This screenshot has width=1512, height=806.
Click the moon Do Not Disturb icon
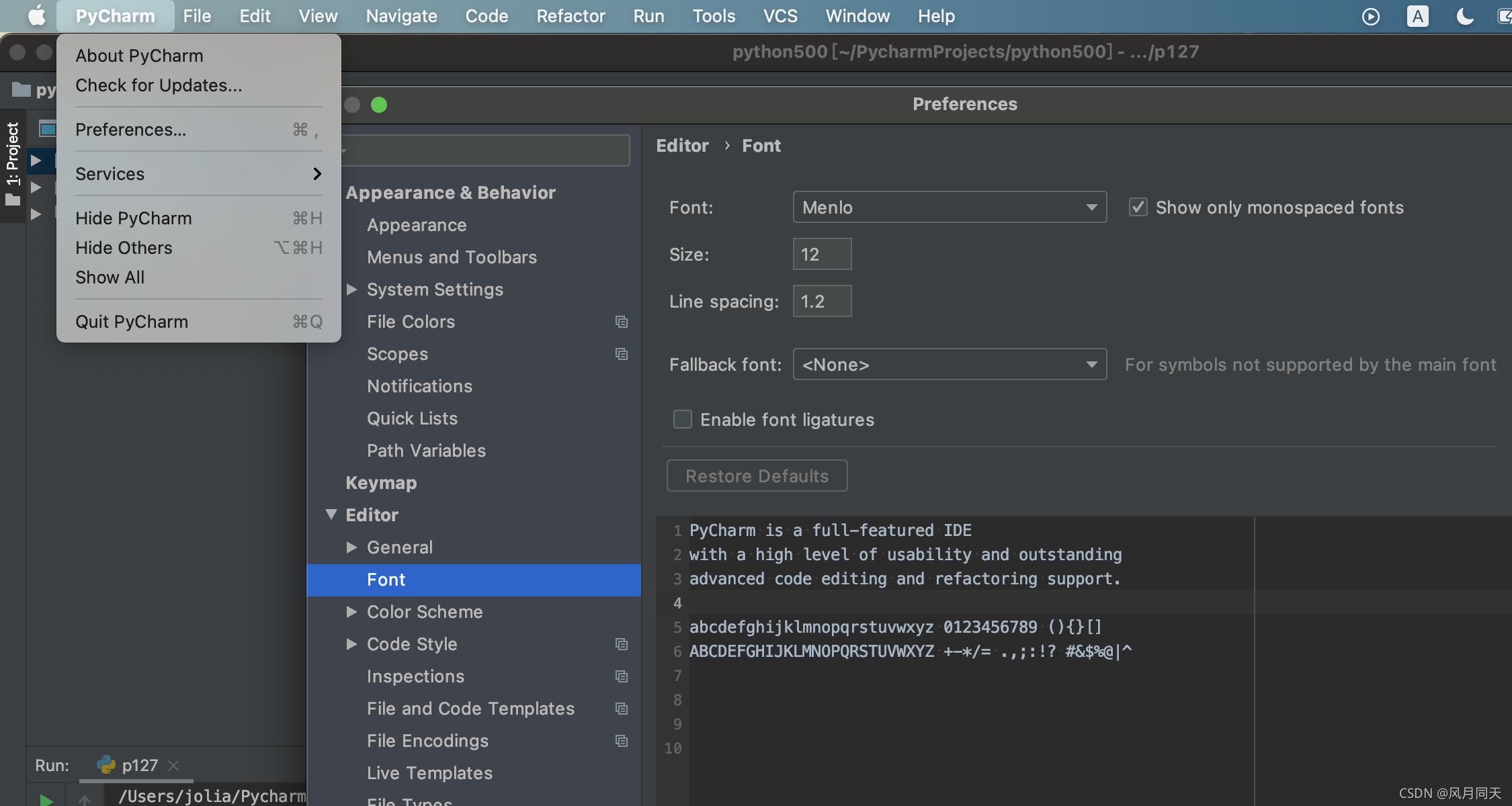click(1465, 16)
